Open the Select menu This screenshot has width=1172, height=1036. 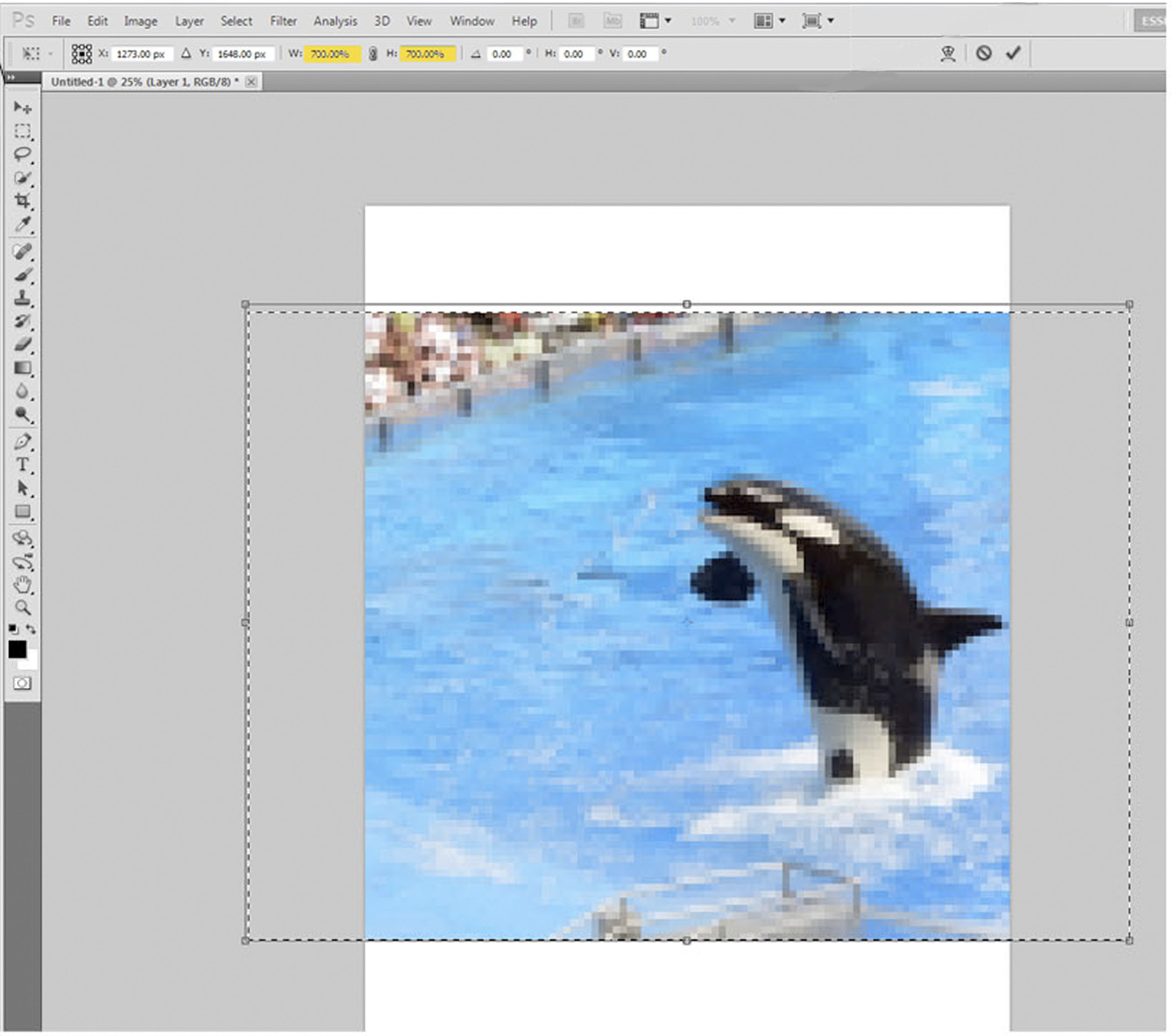coord(236,21)
